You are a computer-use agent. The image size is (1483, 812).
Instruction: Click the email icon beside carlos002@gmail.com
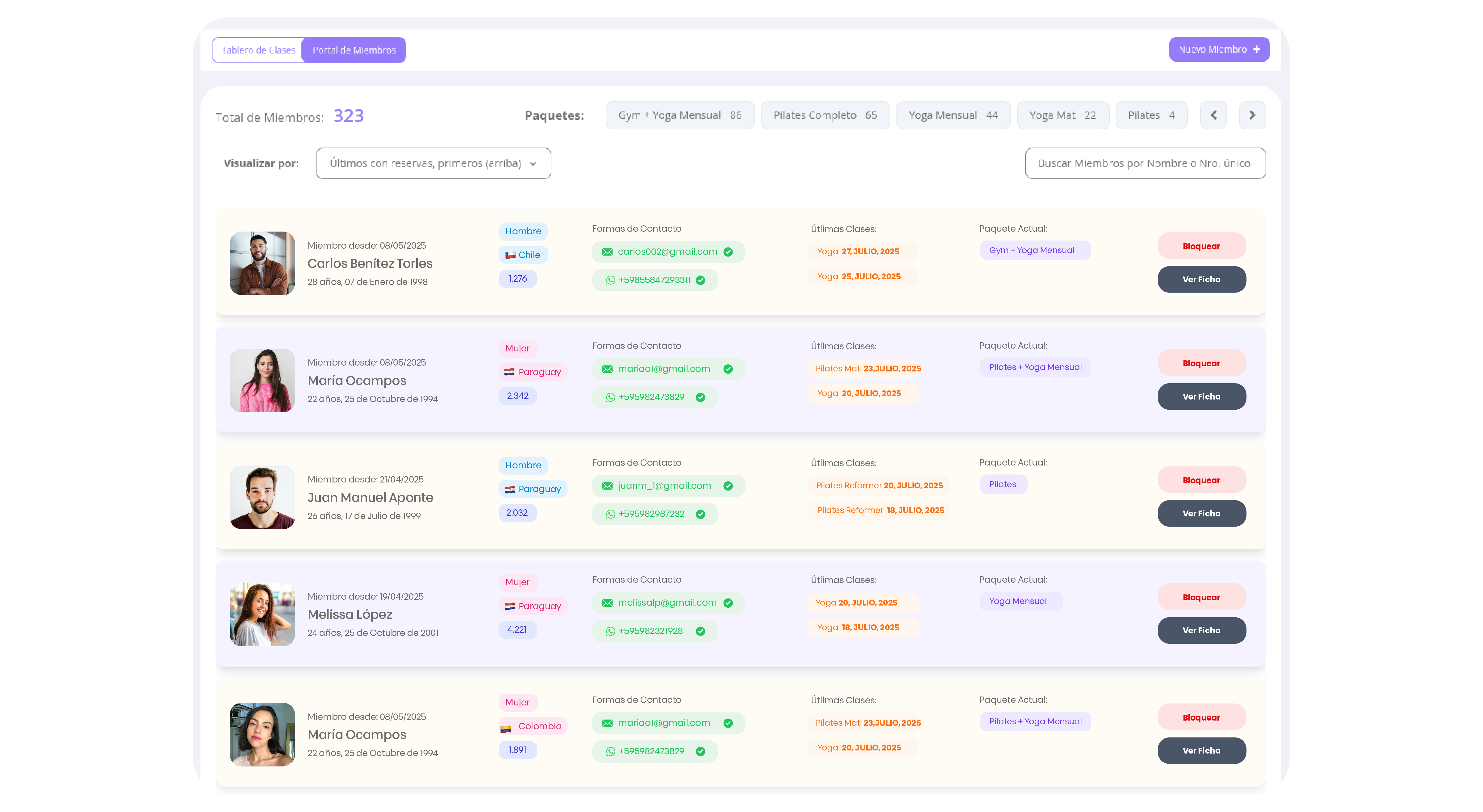(607, 252)
